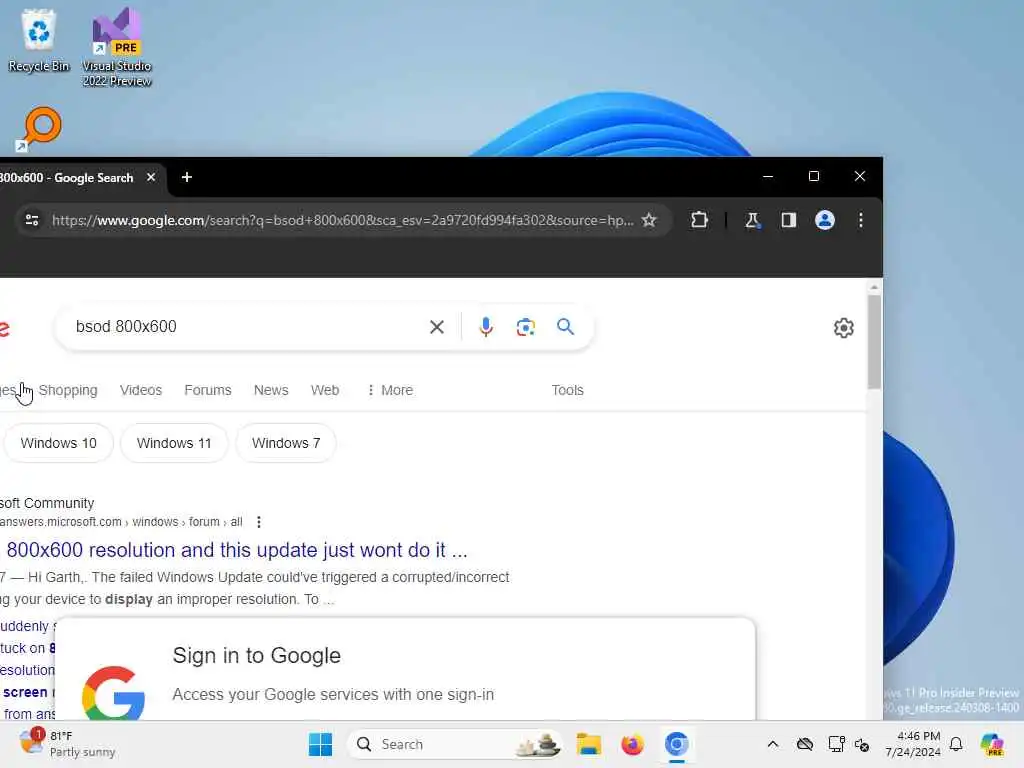Open the orange magnifier desktop shortcut
The height and width of the screenshot is (768, 1024).
[x=39, y=129]
